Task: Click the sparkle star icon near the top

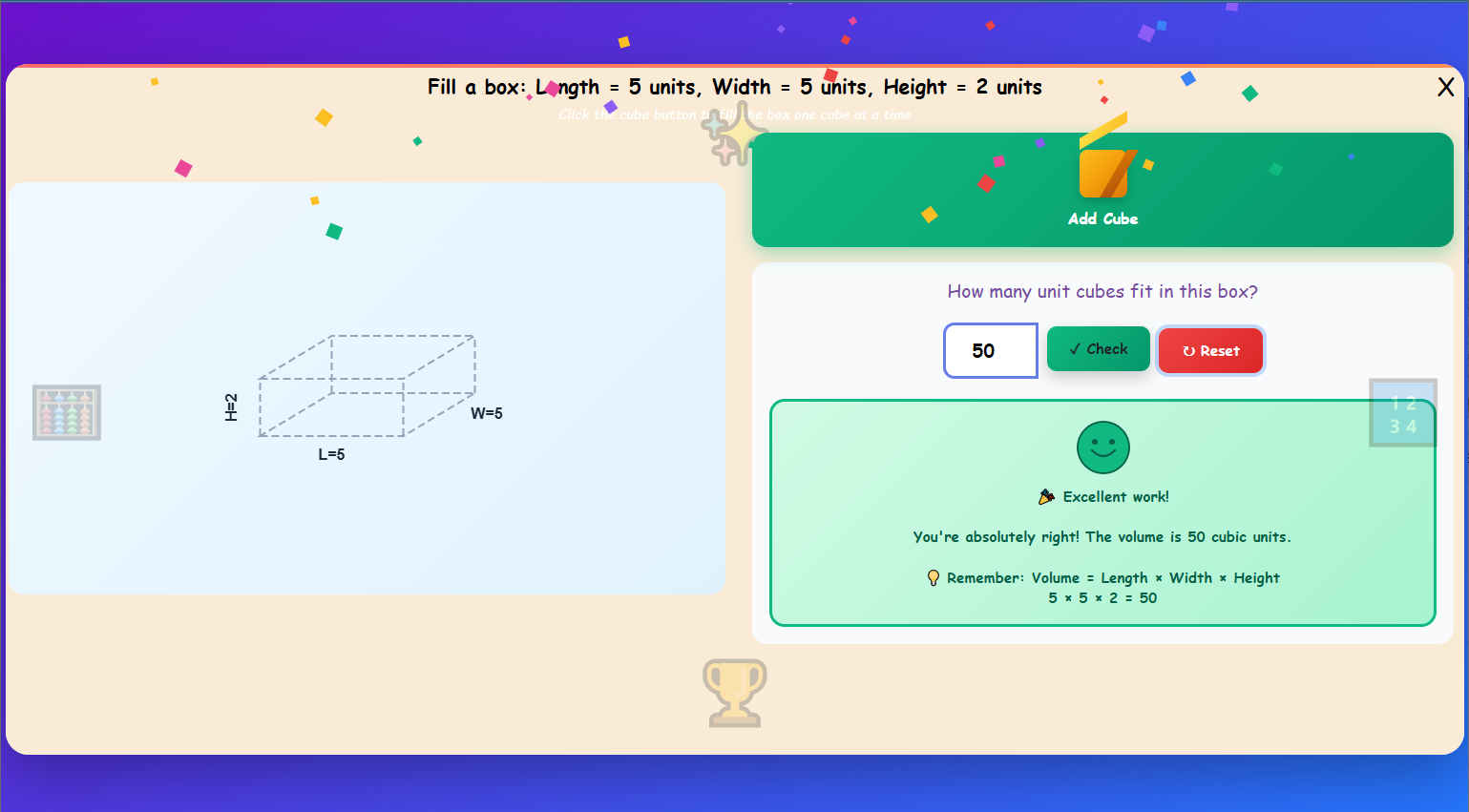Action: 735,134
